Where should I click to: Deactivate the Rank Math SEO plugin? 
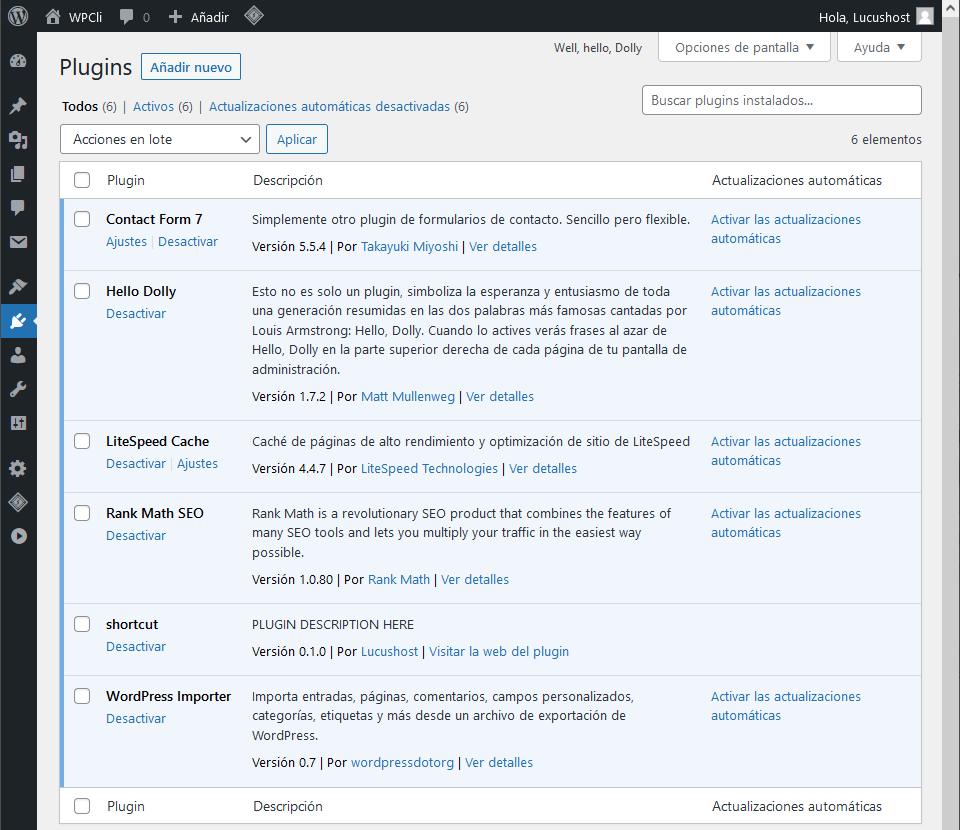pyautogui.click(x=136, y=536)
